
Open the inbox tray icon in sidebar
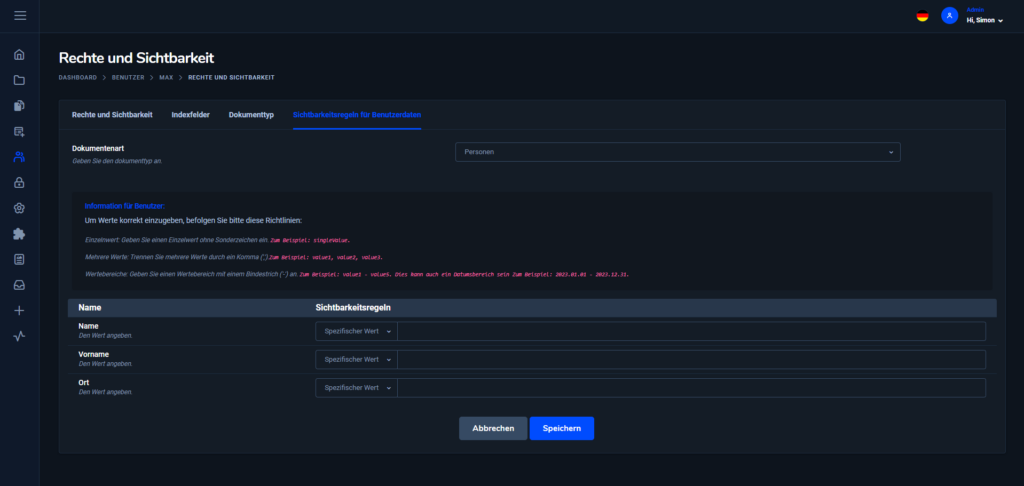20,285
